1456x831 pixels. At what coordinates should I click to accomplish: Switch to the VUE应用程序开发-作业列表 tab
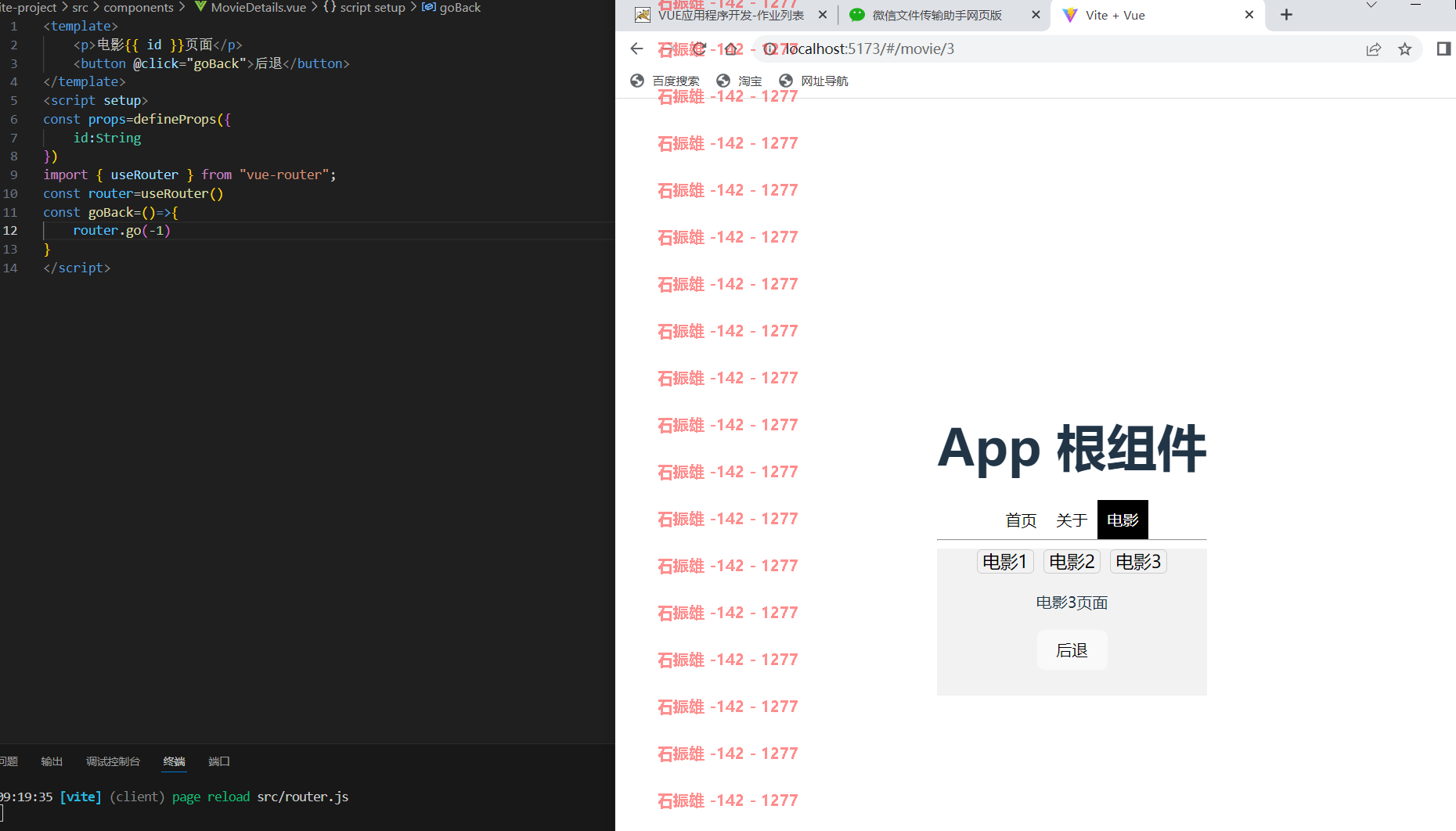coord(731,15)
